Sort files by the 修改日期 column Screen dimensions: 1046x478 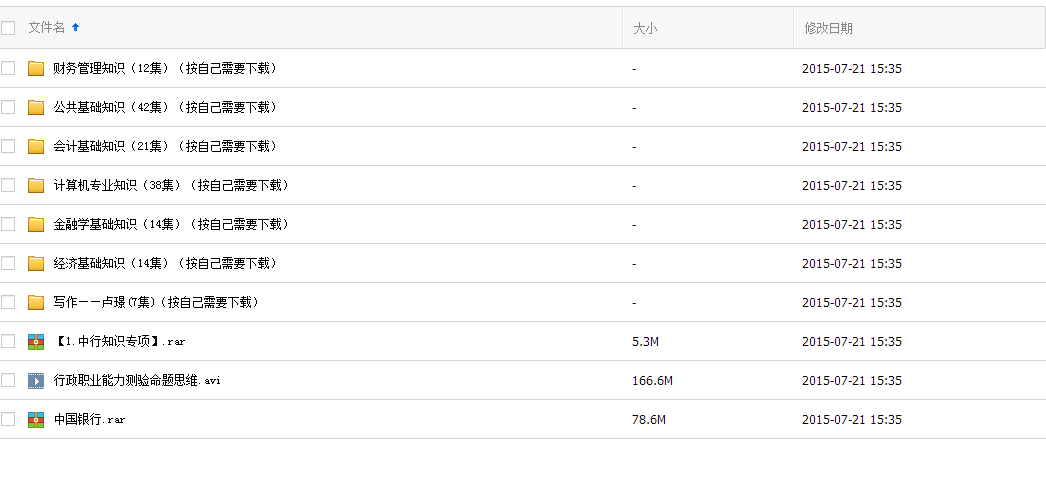click(828, 29)
